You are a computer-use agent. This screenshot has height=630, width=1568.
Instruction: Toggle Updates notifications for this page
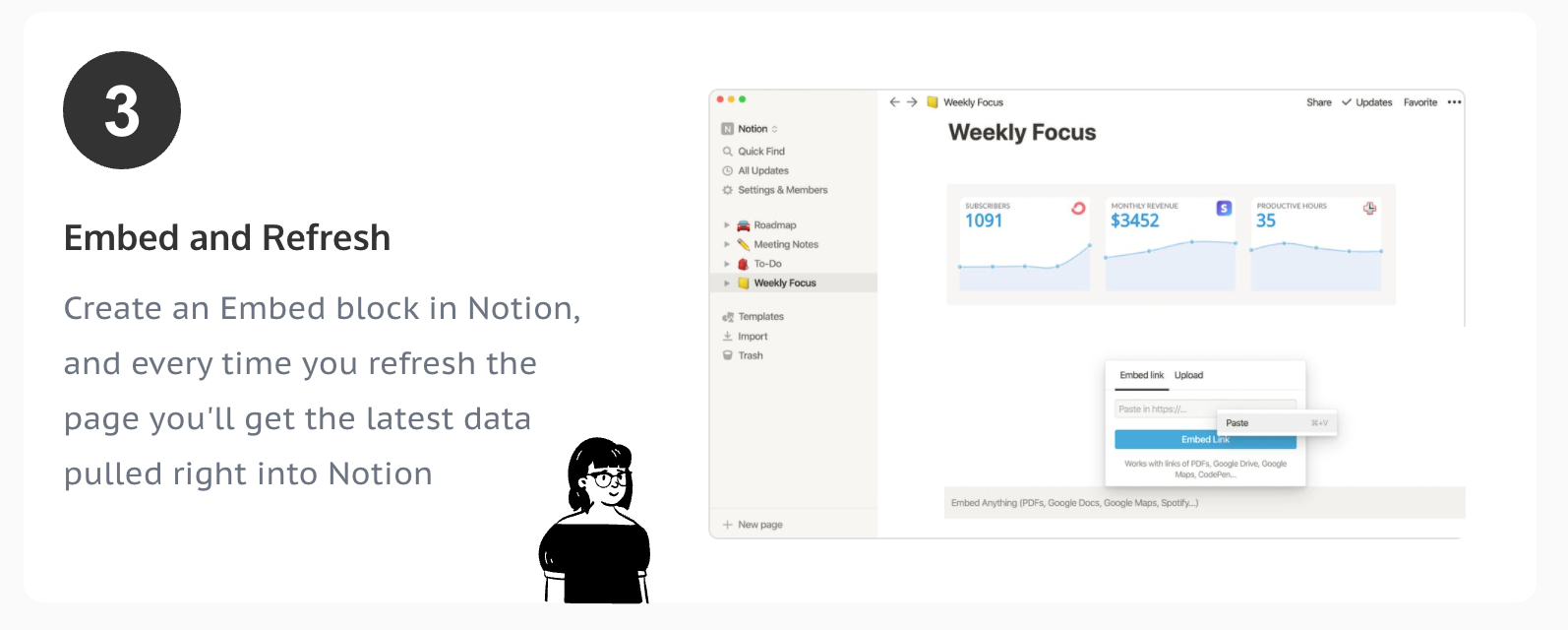click(1367, 101)
